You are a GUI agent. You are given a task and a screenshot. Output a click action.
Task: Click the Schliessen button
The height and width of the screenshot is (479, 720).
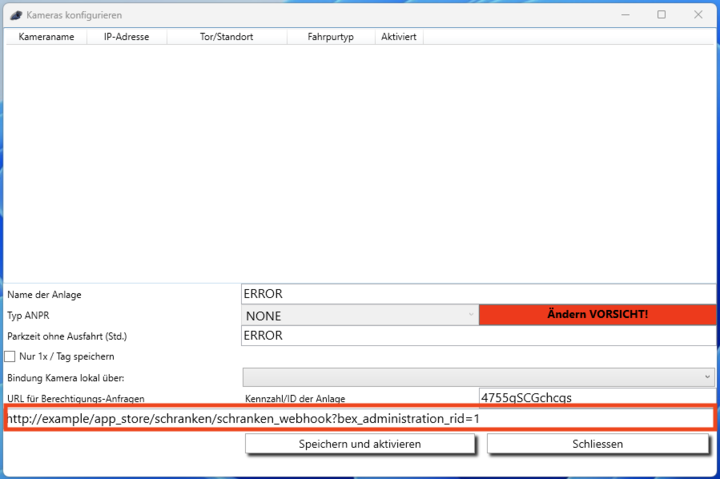pos(598,444)
